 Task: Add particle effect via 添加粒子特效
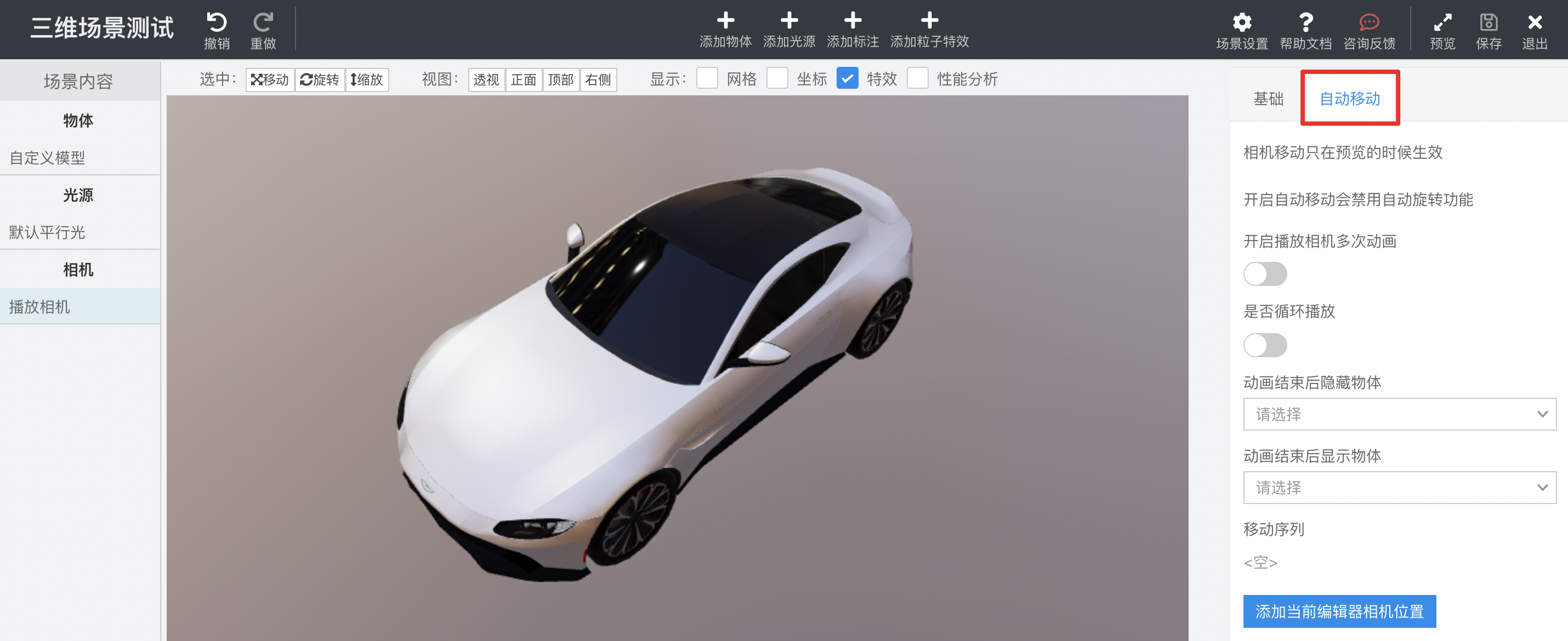click(x=929, y=30)
